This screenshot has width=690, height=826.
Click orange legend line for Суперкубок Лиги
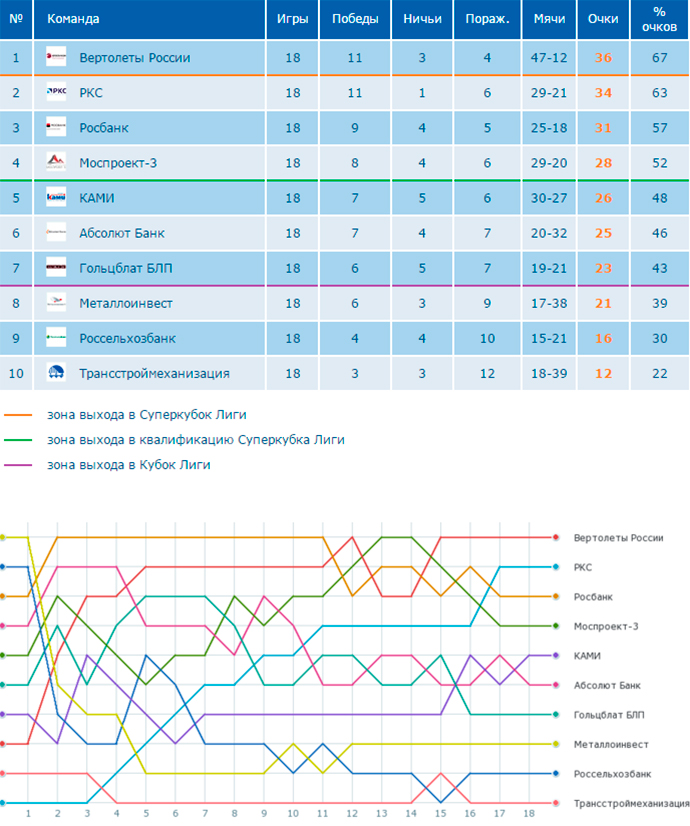(x=18, y=415)
